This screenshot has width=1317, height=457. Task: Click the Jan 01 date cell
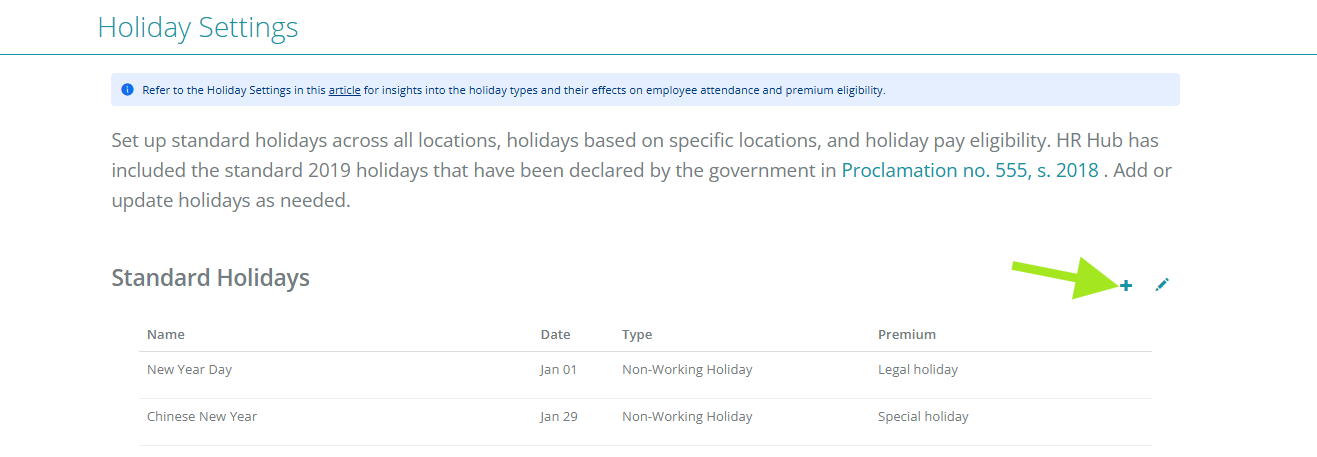tap(559, 370)
